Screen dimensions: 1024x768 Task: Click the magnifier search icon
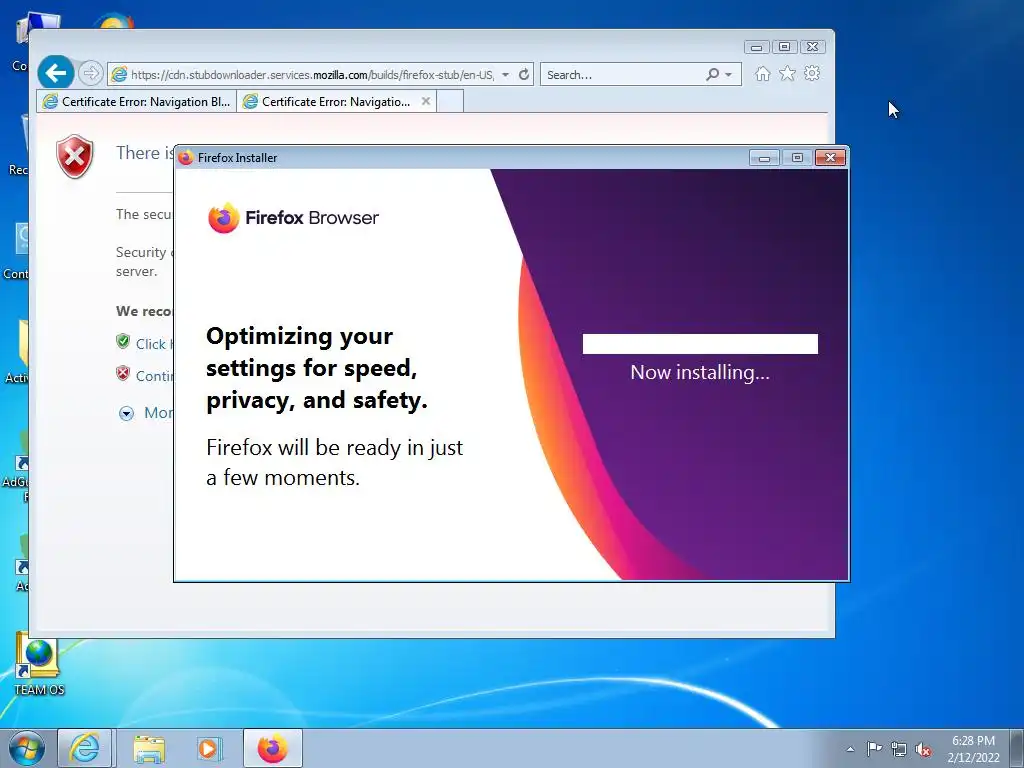pyautogui.click(x=712, y=74)
